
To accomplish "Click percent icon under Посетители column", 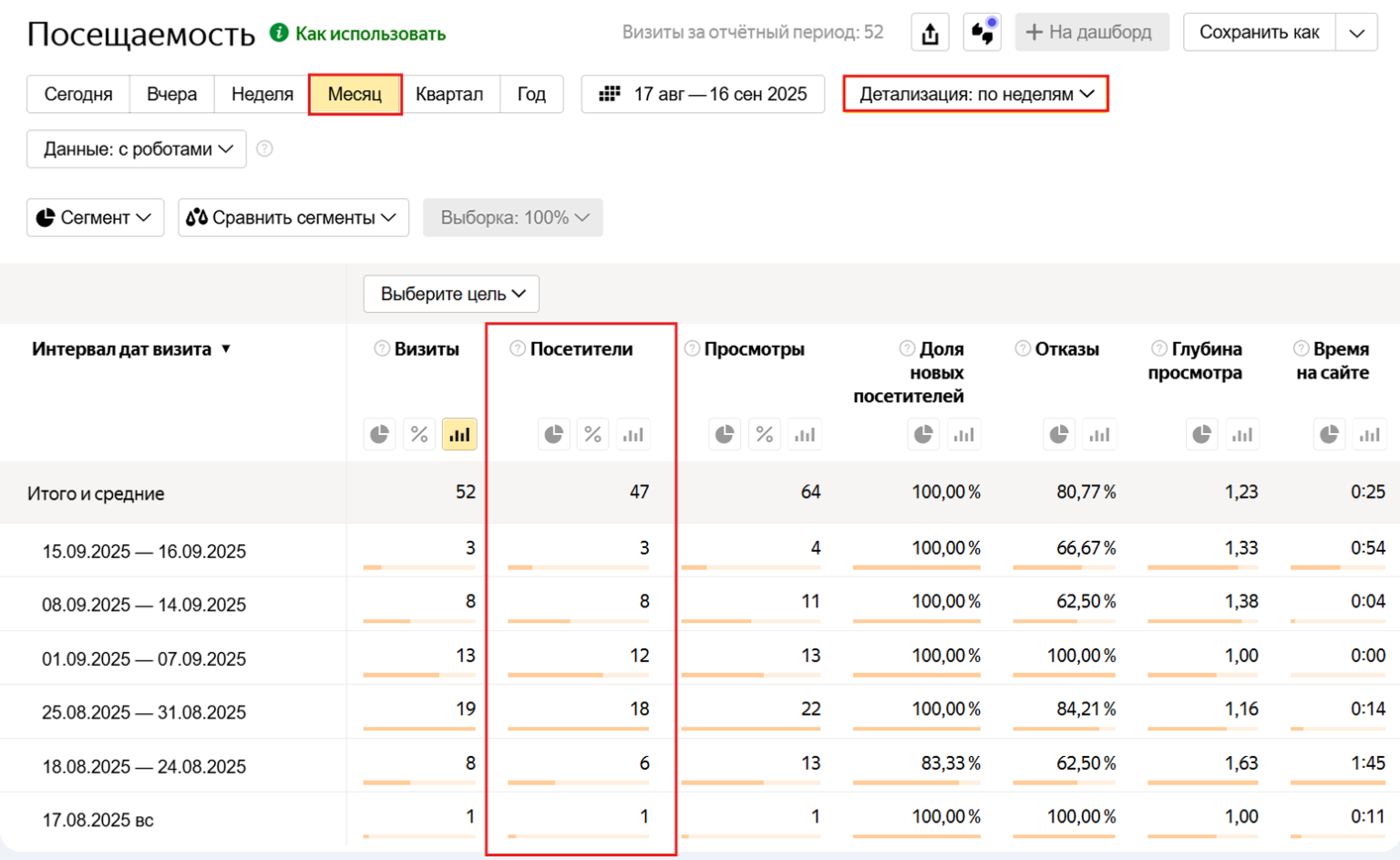I will tap(593, 434).
